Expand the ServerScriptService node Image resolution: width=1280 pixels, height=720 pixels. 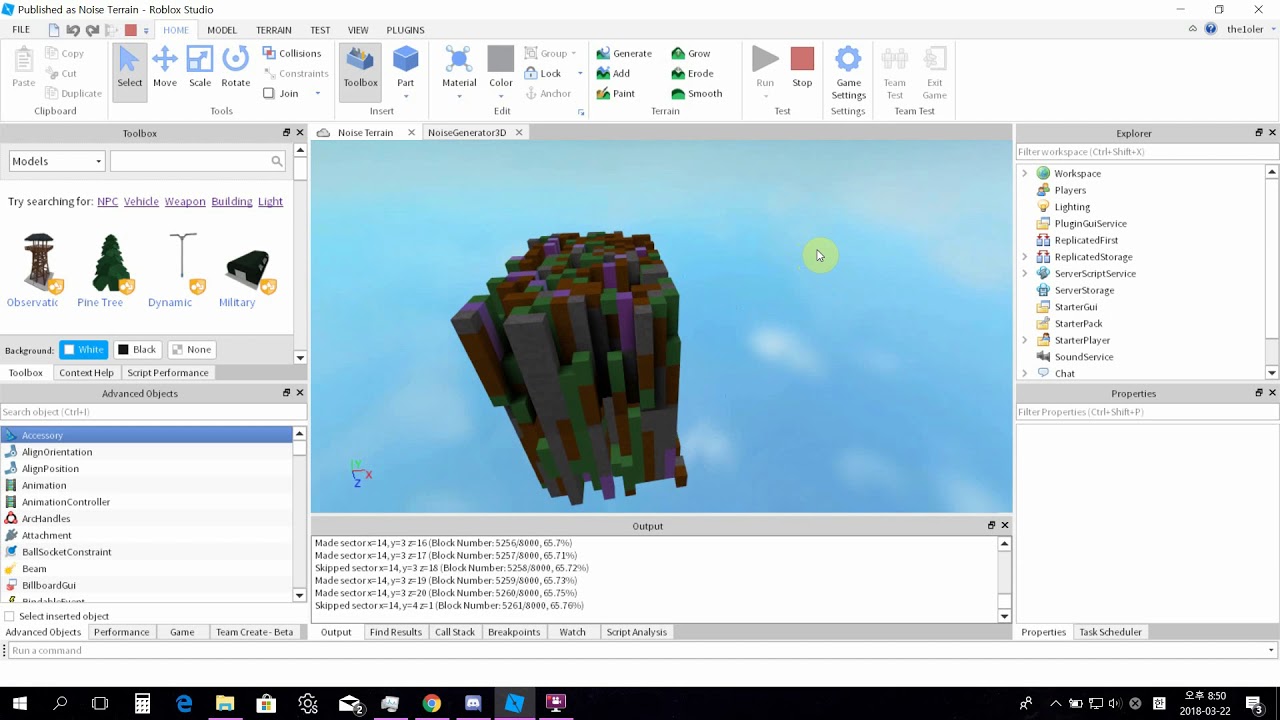[1024, 273]
